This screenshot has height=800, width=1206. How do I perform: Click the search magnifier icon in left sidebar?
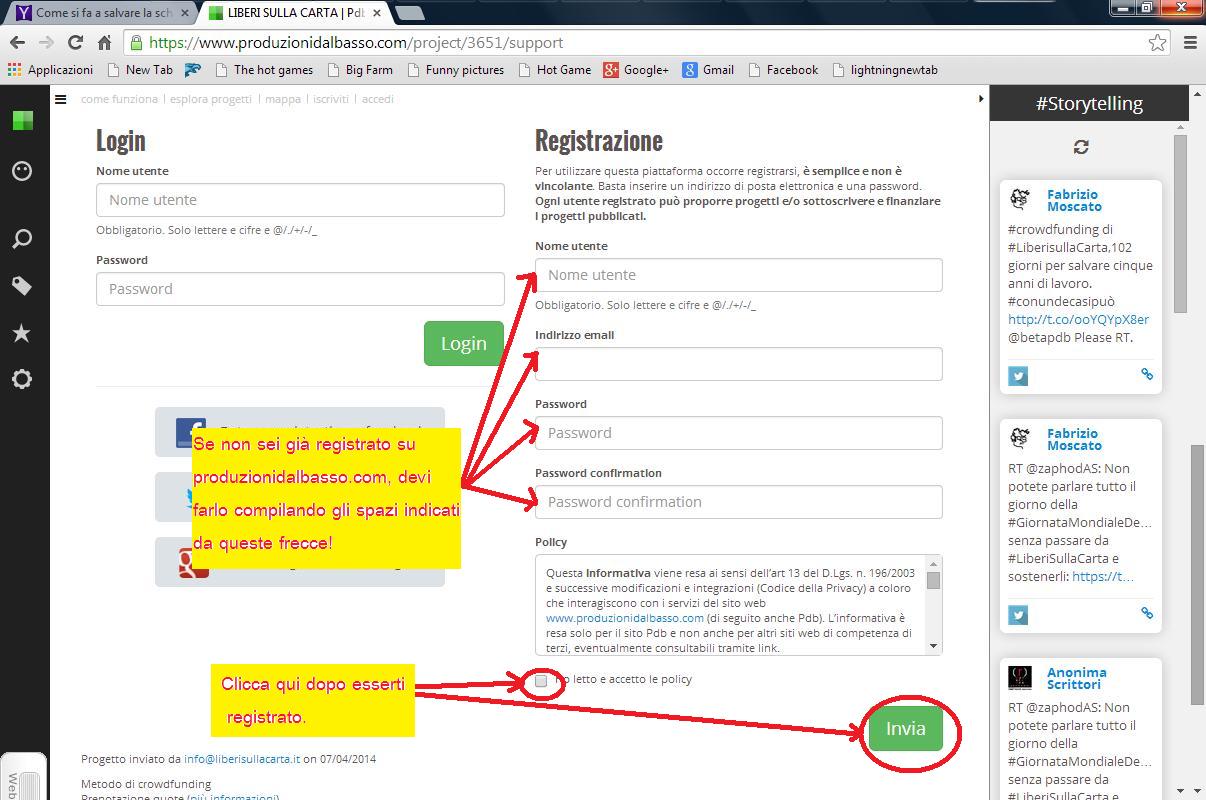[22, 239]
